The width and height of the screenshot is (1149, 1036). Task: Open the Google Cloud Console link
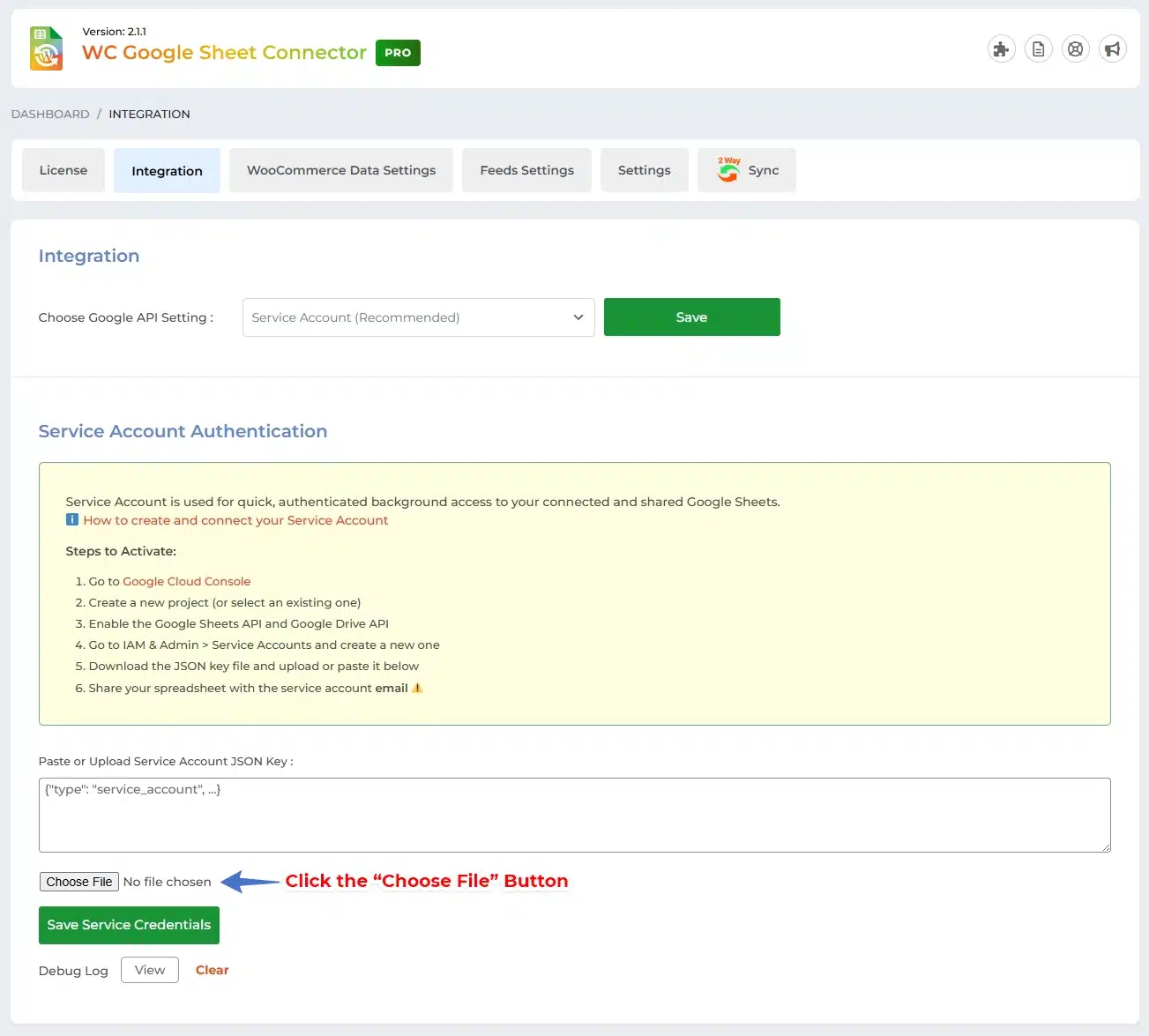coord(186,581)
